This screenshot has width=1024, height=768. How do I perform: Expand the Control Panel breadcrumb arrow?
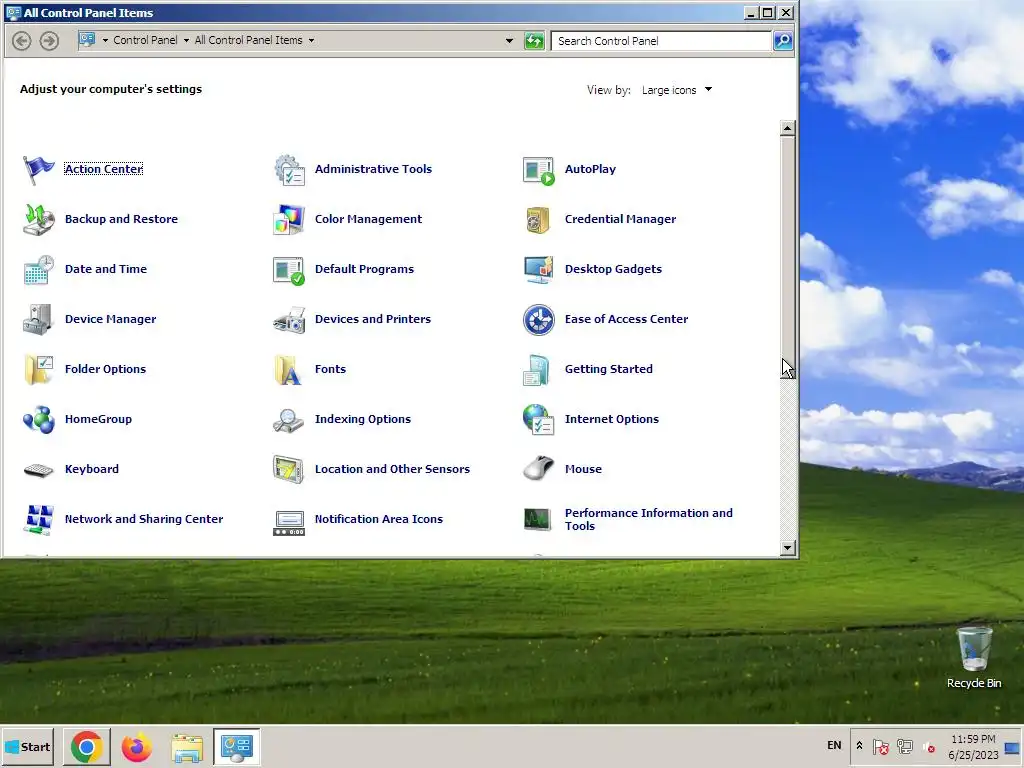pos(186,40)
